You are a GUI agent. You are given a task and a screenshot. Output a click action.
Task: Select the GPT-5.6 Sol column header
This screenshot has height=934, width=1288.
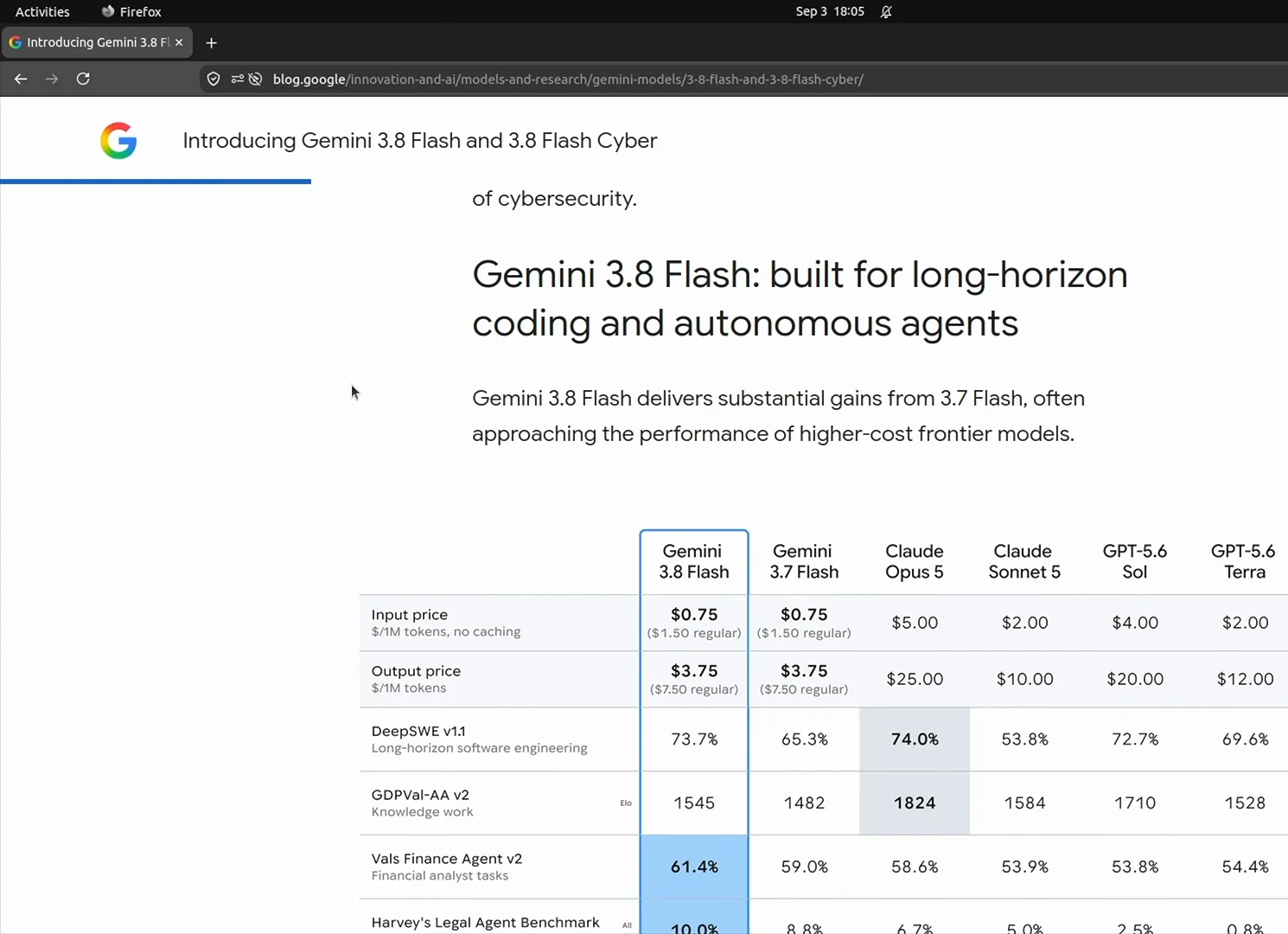click(1135, 561)
